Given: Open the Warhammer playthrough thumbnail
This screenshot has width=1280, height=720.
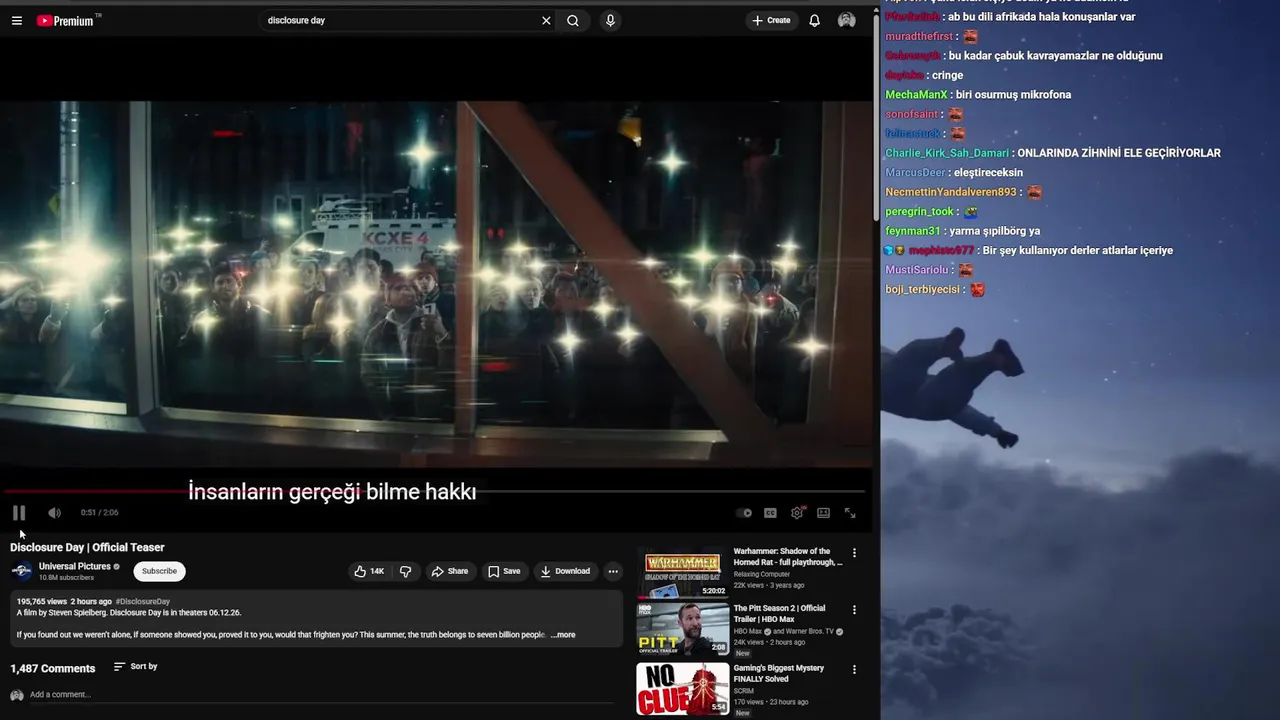Looking at the screenshot, I should pos(682,572).
